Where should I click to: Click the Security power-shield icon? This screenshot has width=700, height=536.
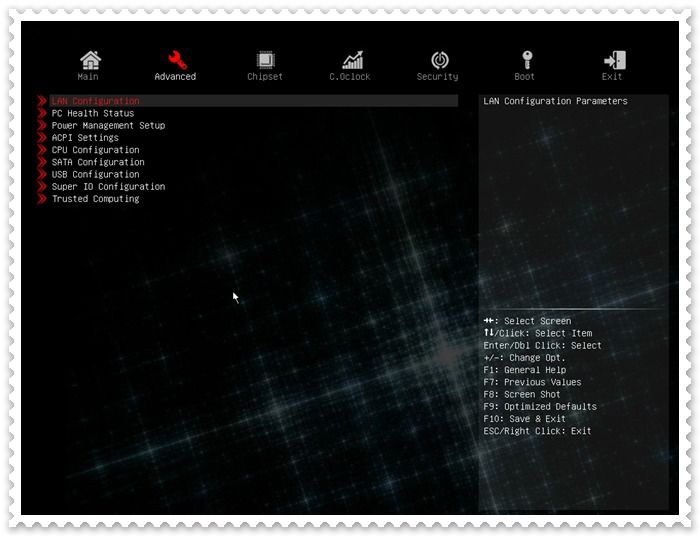[x=440, y=60]
